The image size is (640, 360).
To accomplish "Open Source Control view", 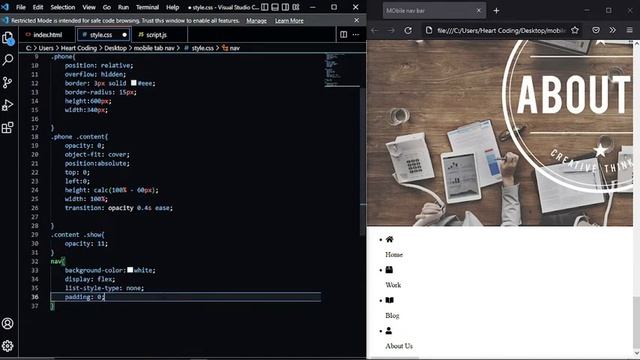I will click(x=8, y=82).
